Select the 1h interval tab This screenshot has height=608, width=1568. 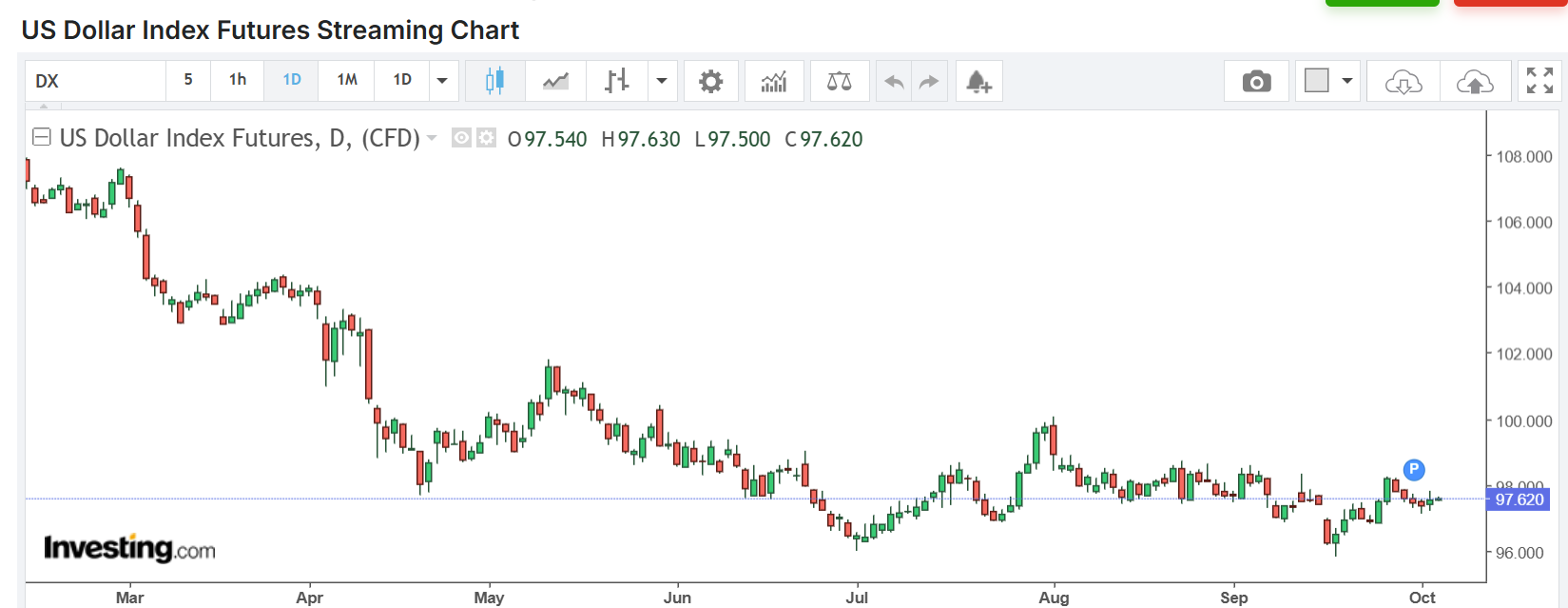[238, 80]
